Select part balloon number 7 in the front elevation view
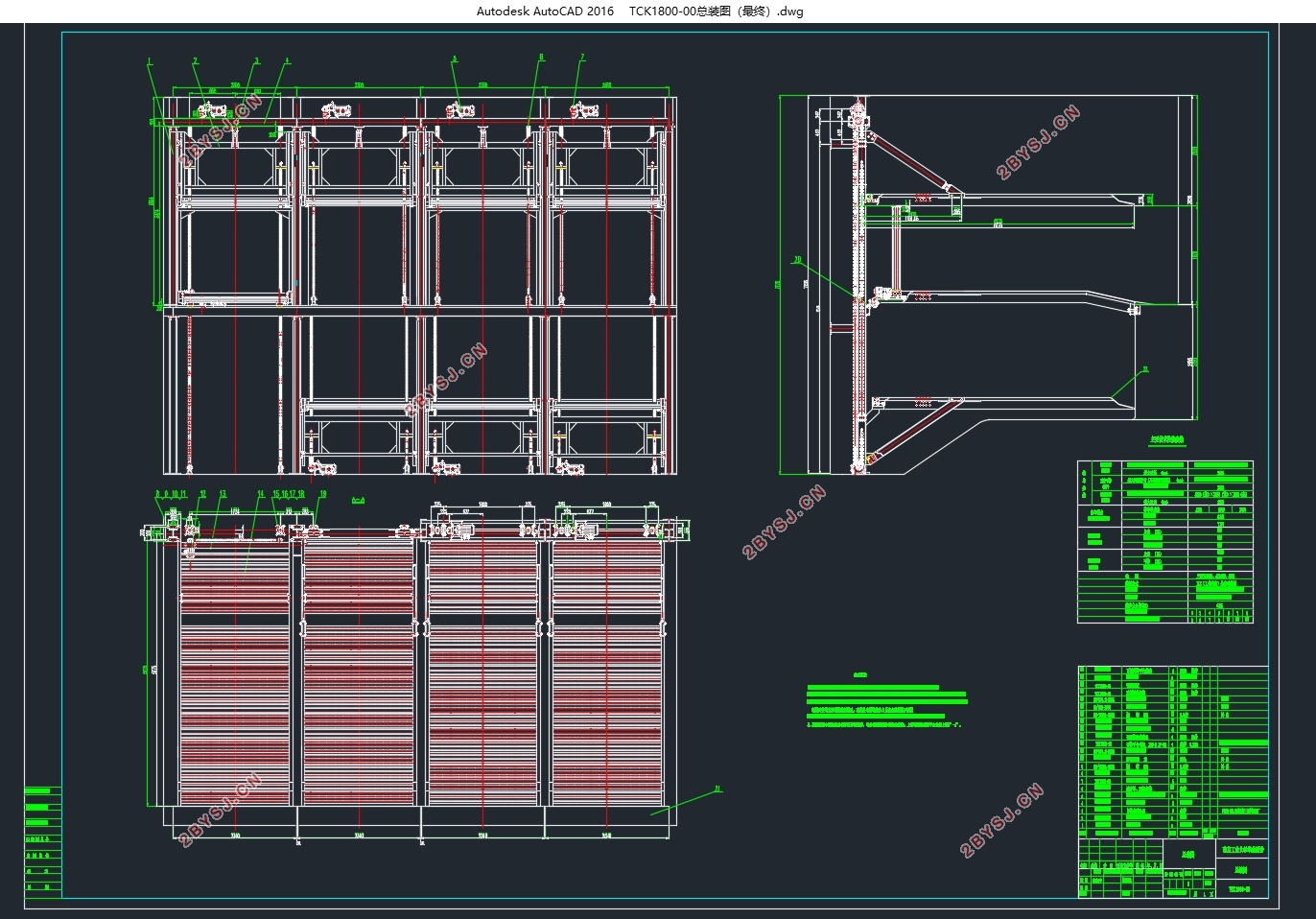The image size is (1316, 919). pyautogui.click(x=582, y=58)
